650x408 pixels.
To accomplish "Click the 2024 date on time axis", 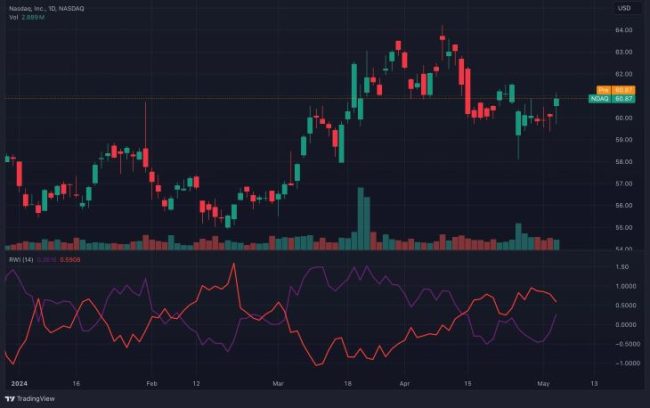I will [x=19, y=382].
